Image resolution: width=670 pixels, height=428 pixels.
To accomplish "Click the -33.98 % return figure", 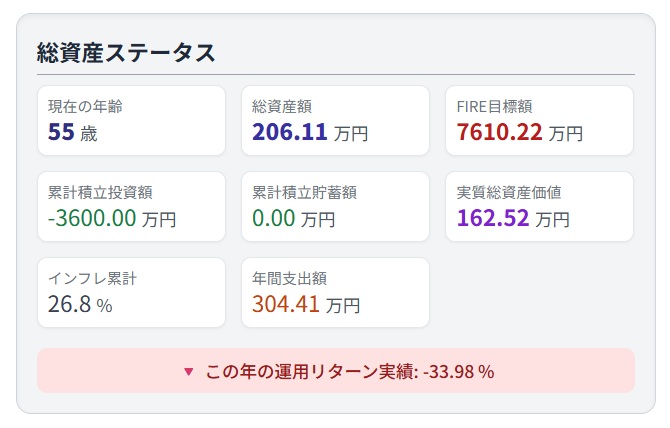I will click(x=459, y=372).
